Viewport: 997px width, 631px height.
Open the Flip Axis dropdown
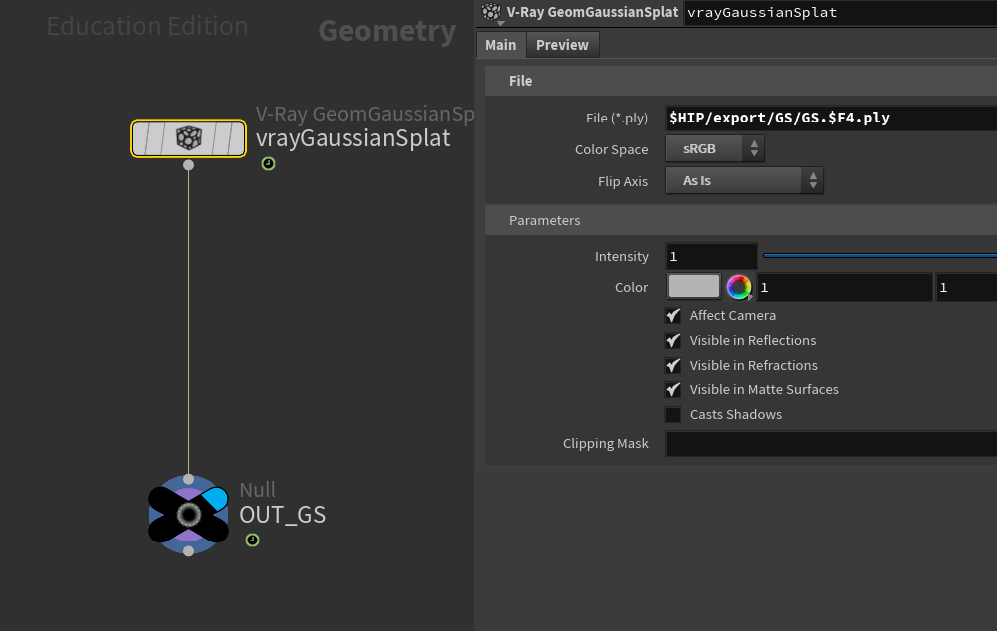744,181
